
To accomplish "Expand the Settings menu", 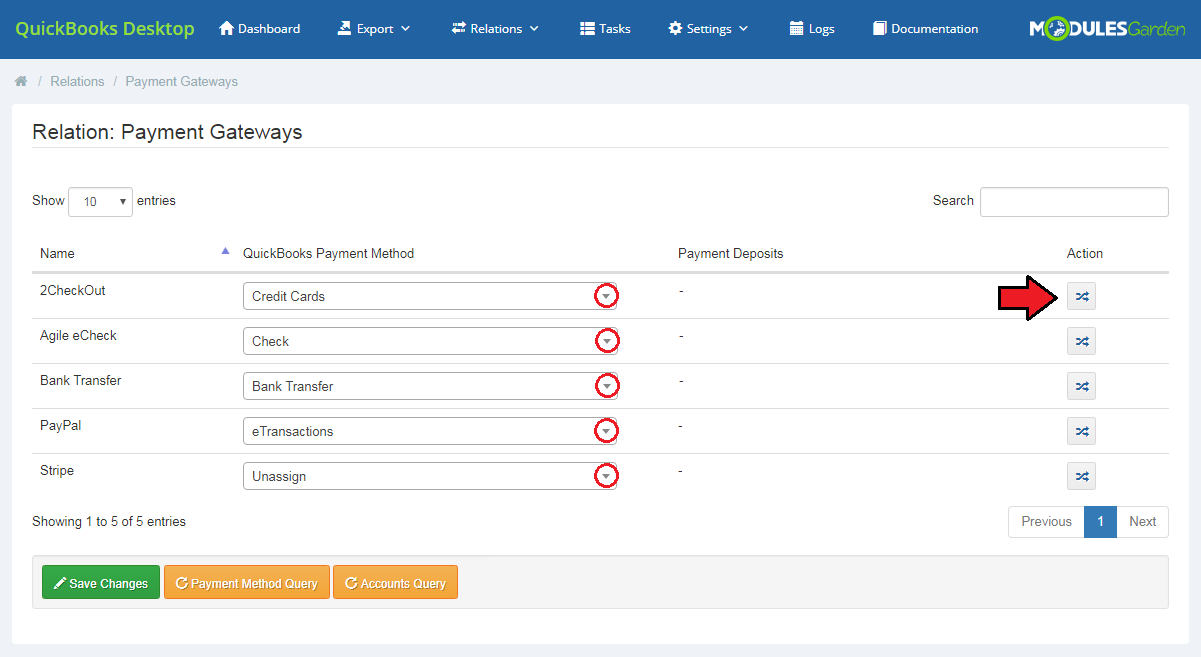I will point(708,29).
